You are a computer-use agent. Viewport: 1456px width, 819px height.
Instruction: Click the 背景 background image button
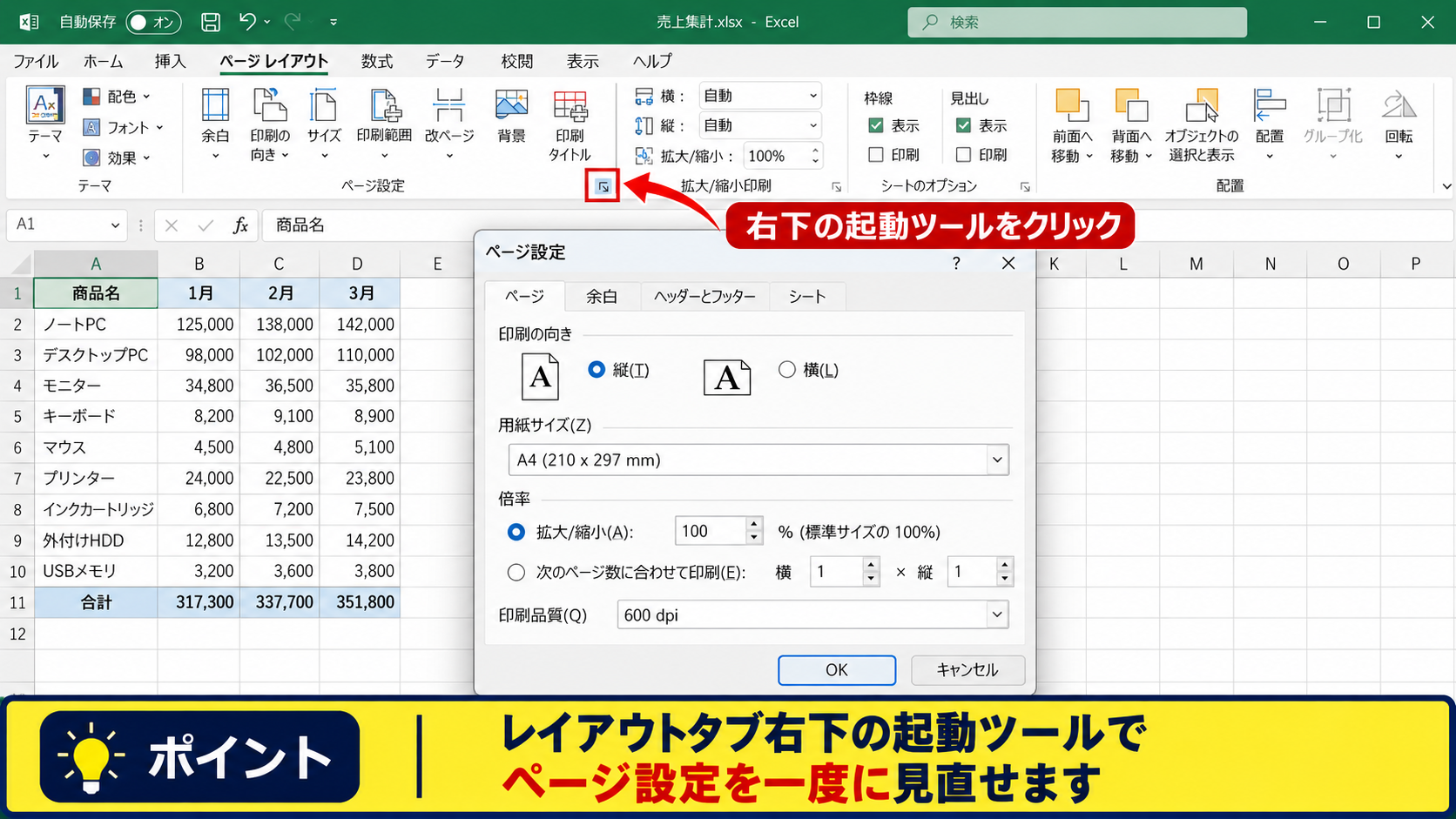click(x=511, y=116)
